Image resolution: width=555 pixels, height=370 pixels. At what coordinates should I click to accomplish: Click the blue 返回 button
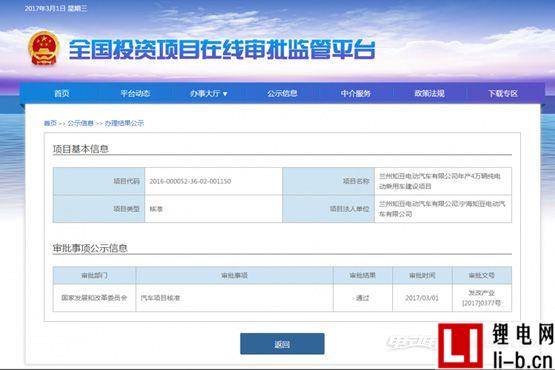click(282, 344)
